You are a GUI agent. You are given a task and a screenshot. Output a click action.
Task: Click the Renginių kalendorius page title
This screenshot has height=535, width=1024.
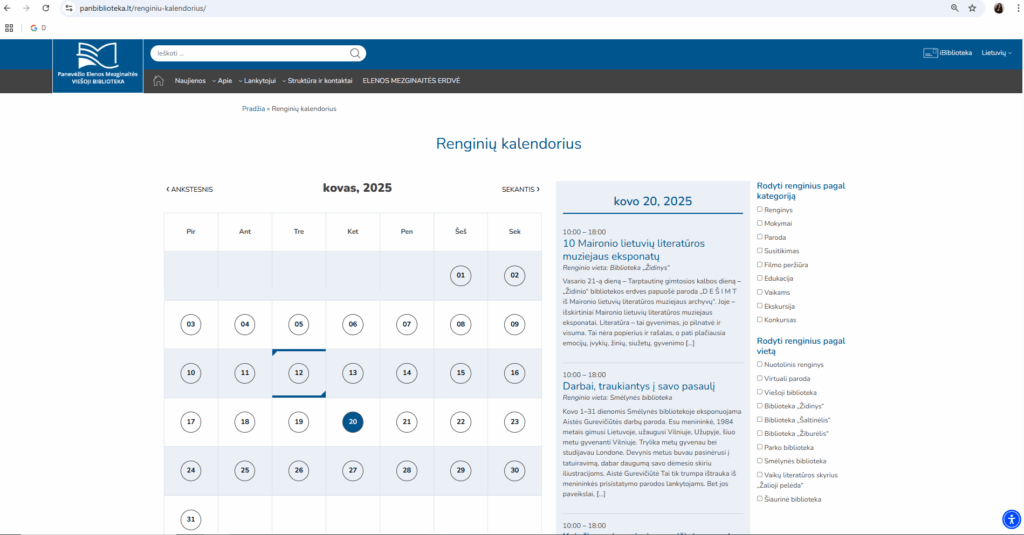point(509,144)
